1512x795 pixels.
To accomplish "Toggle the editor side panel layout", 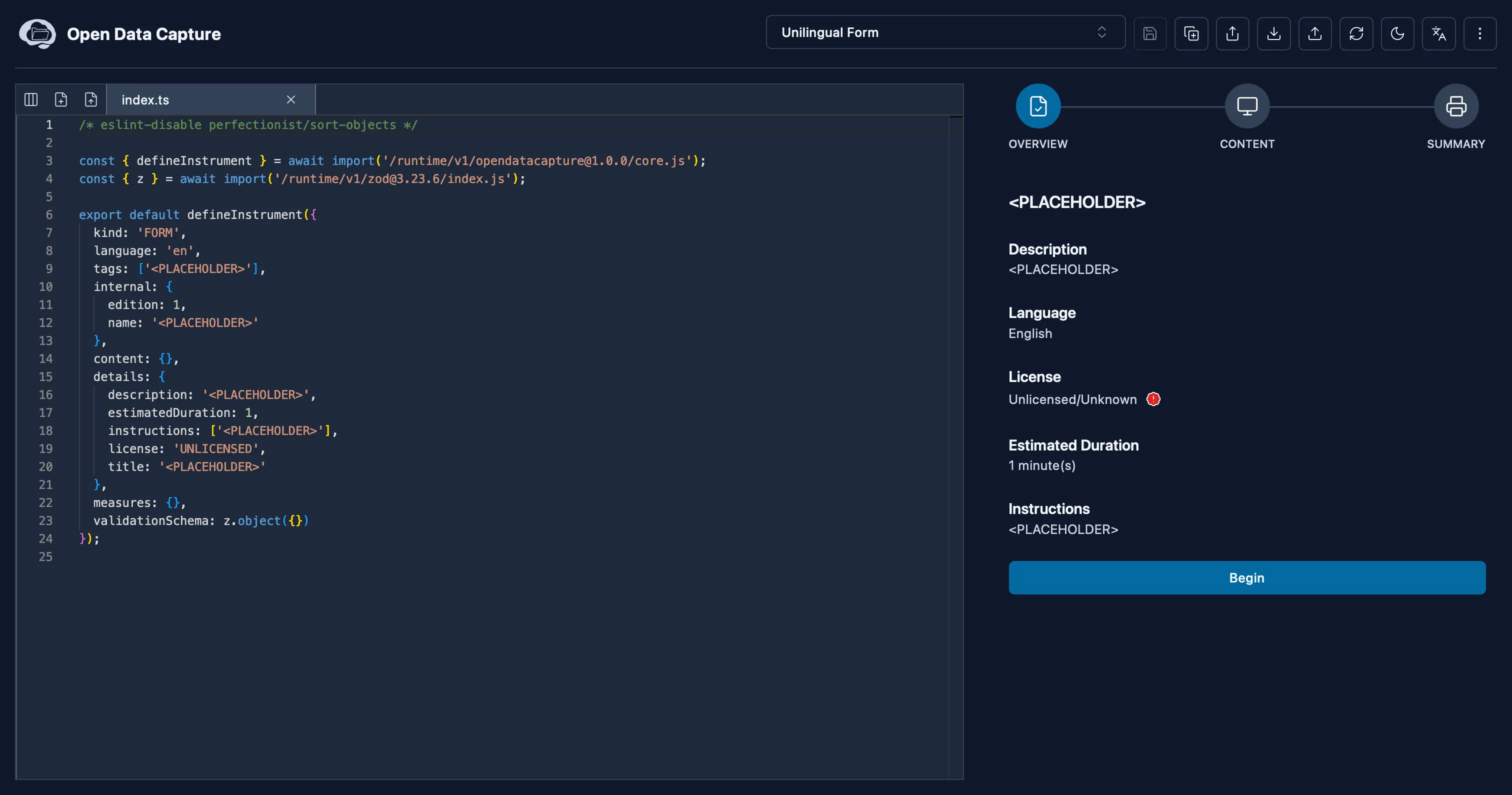I will click(30, 99).
